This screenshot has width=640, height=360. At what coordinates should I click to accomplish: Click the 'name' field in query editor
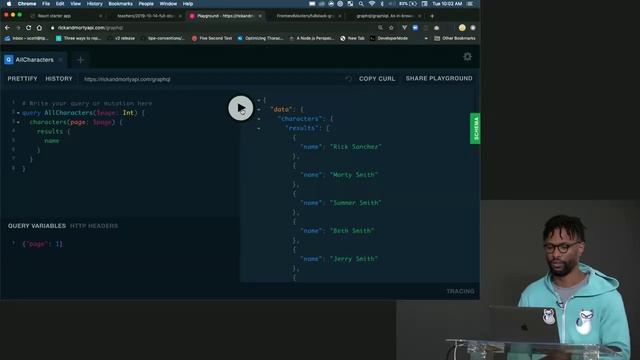tap(52, 141)
